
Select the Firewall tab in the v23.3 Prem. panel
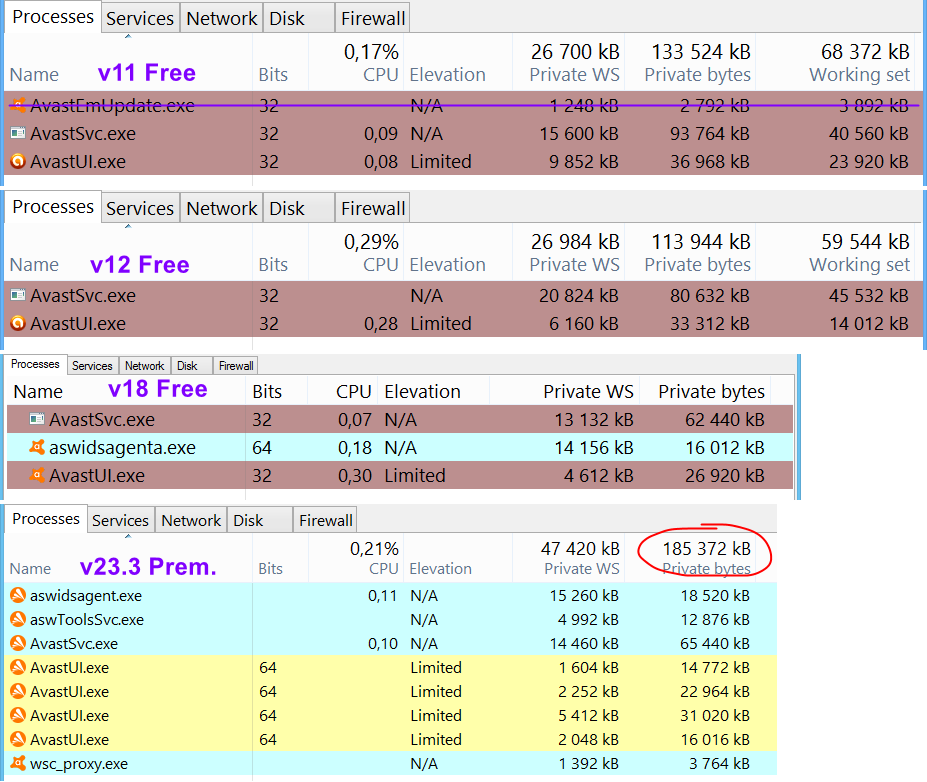point(326,520)
